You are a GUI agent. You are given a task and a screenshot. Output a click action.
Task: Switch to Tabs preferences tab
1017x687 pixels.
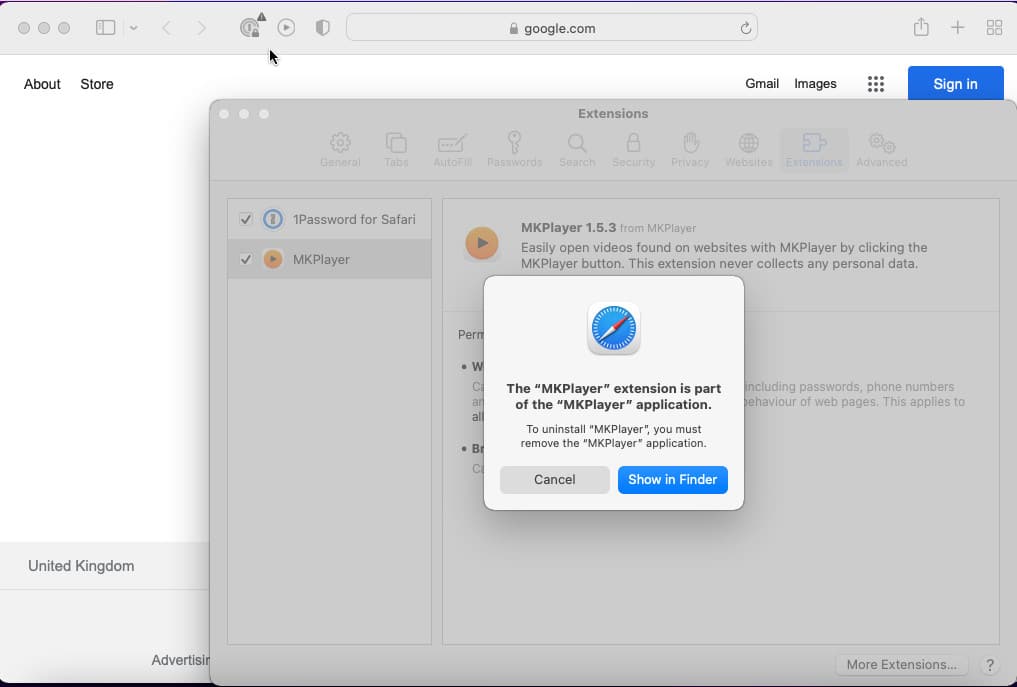click(396, 150)
